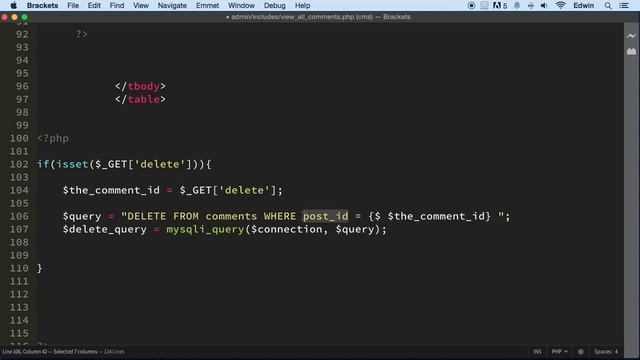
Task: Open the Edwin user account menu
Action: [584, 5]
